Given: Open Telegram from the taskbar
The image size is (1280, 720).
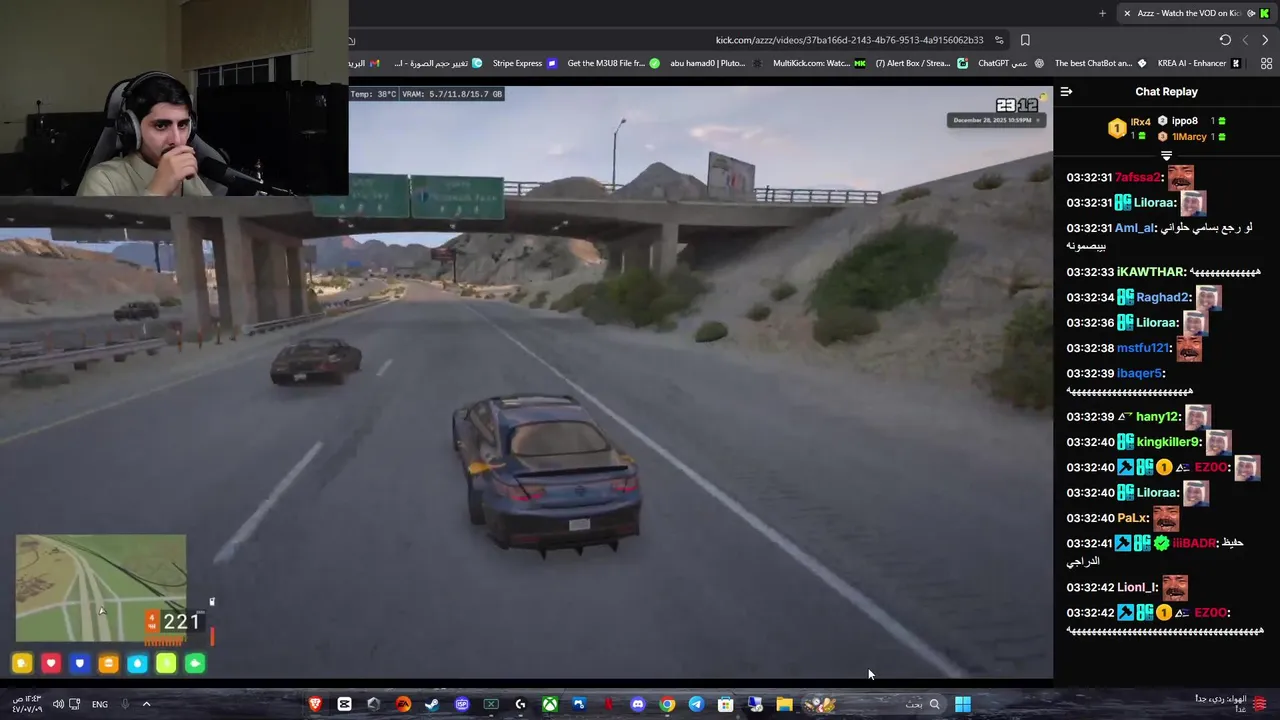Looking at the screenshot, I should click(696, 704).
